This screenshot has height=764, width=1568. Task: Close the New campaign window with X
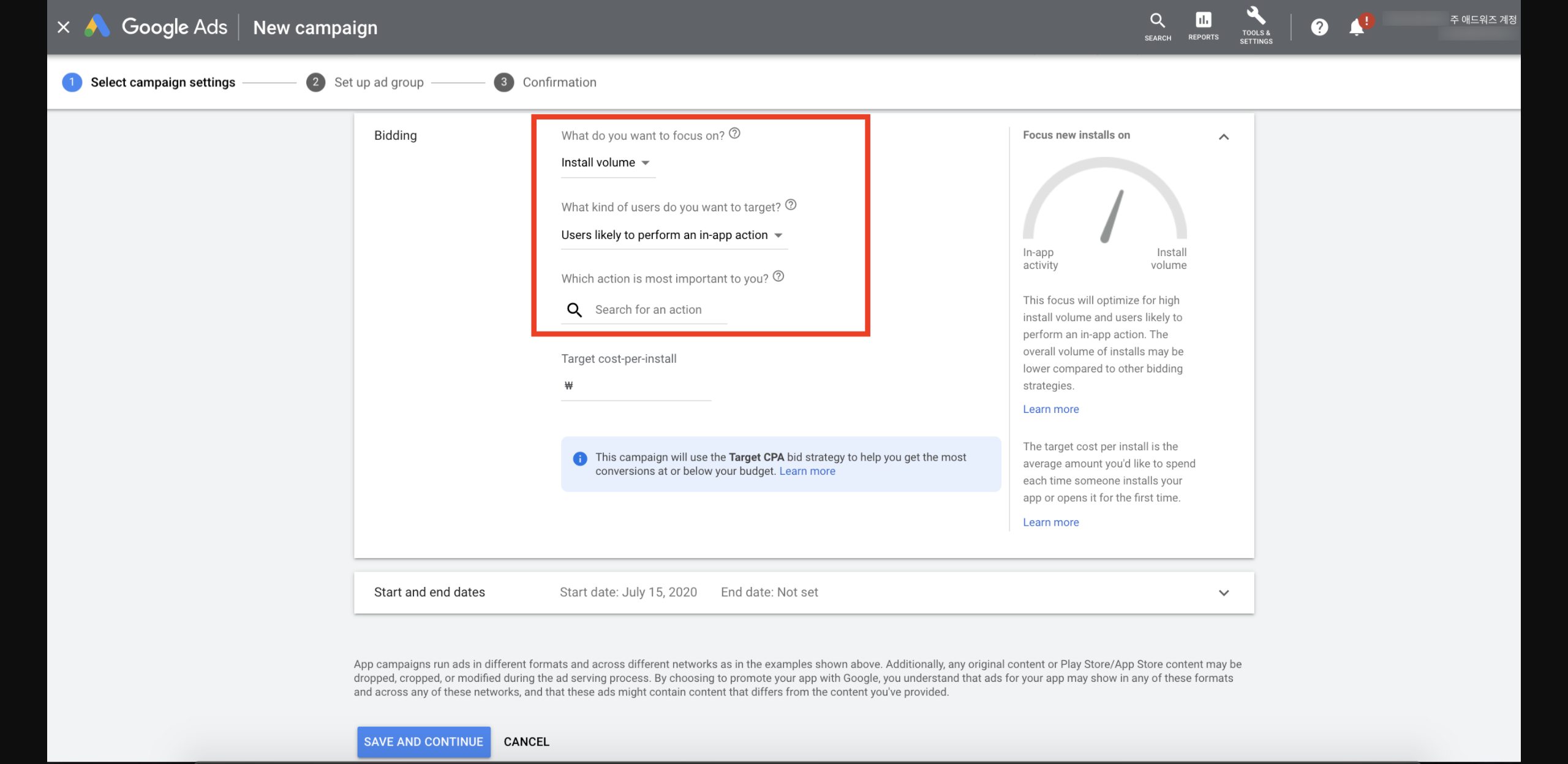click(x=64, y=27)
